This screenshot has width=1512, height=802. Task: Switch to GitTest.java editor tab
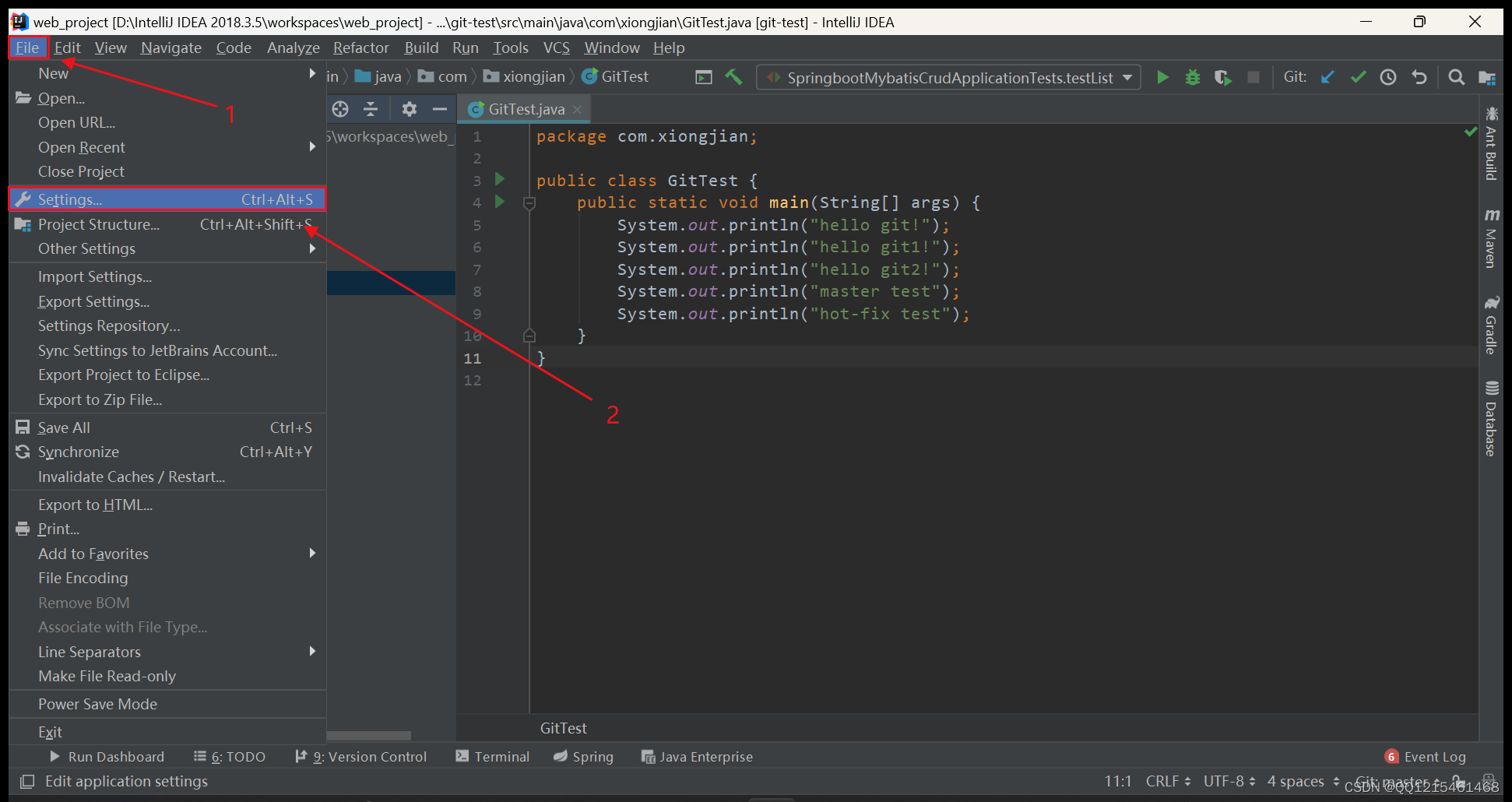[x=525, y=109]
